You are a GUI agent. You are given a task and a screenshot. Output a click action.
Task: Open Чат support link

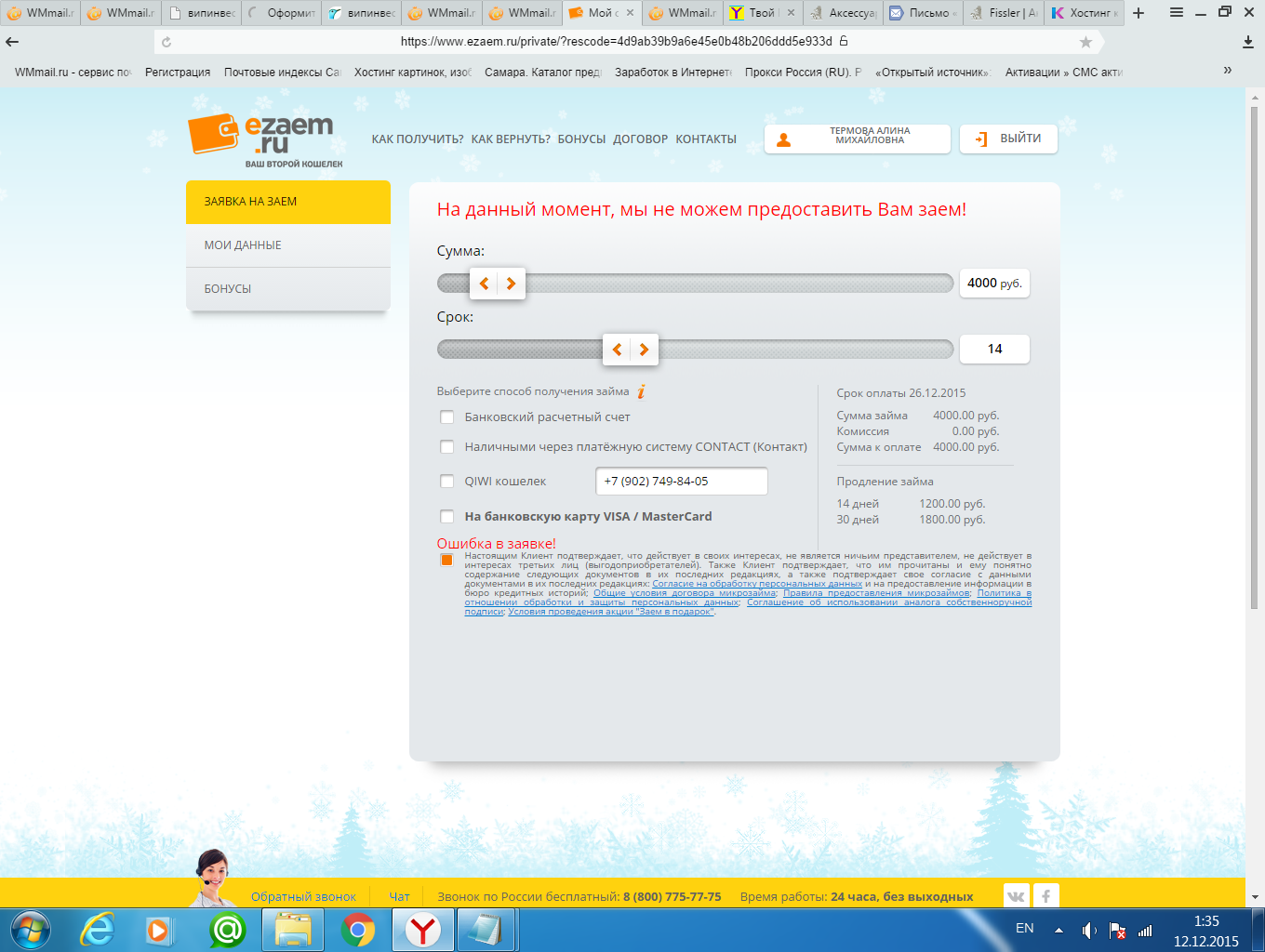(399, 897)
